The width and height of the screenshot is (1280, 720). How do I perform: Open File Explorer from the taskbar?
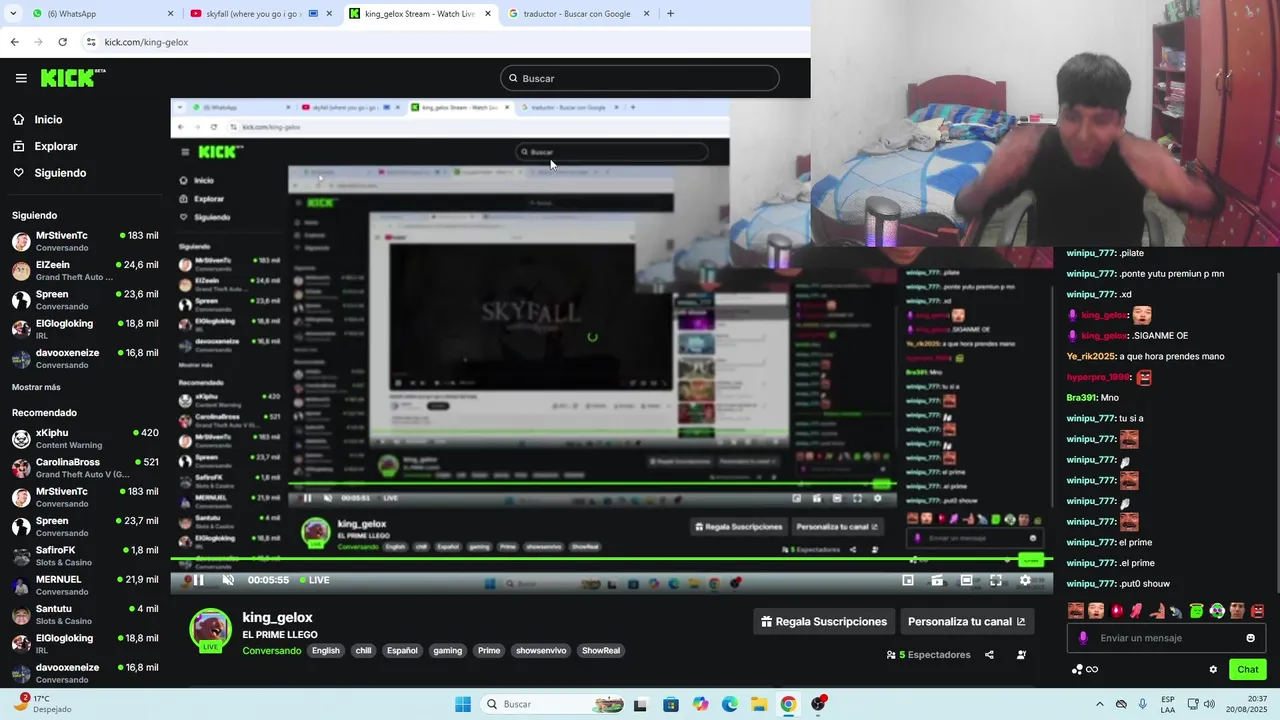click(x=759, y=704)
